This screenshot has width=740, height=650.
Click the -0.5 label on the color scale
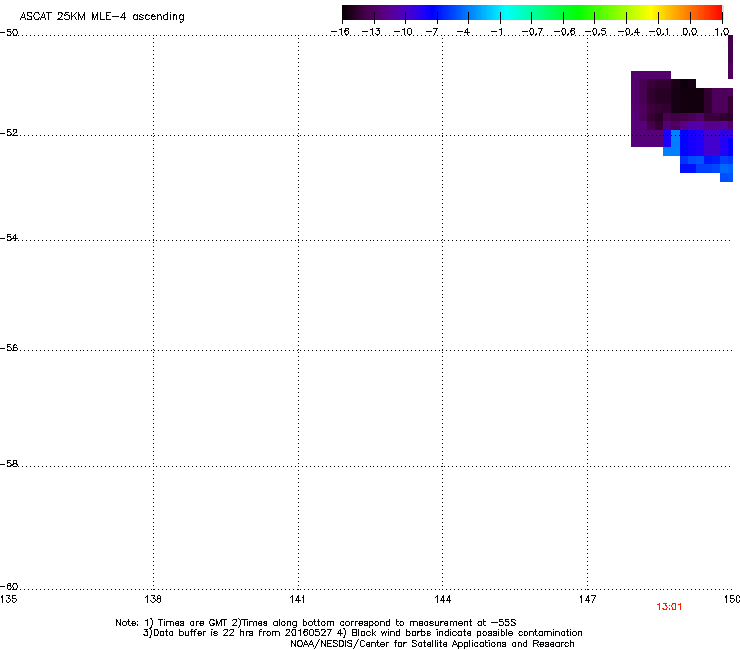click(596, 32)
